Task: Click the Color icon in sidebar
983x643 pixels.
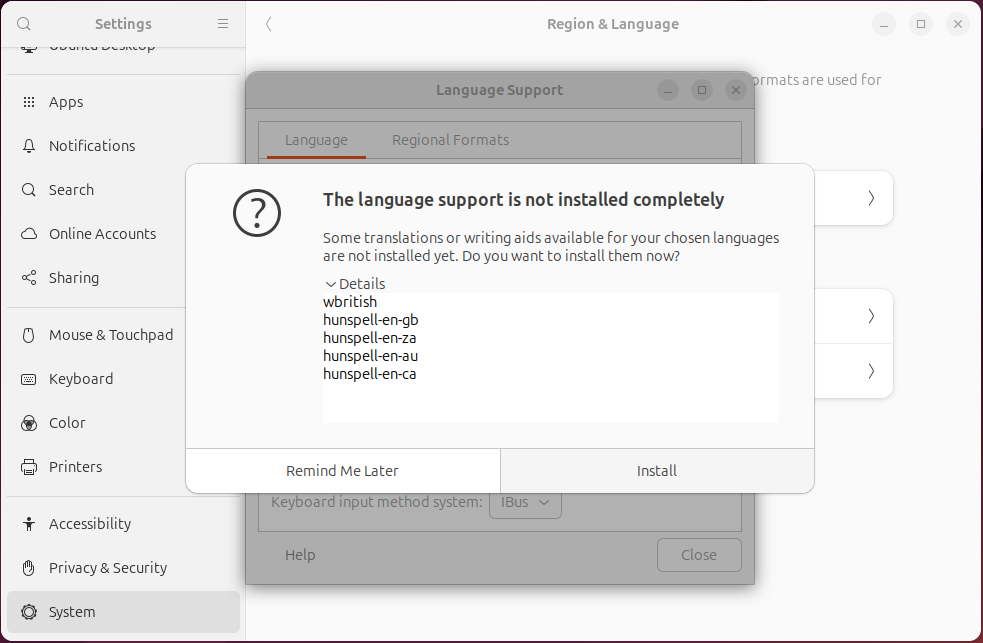Action: (29, 424)
